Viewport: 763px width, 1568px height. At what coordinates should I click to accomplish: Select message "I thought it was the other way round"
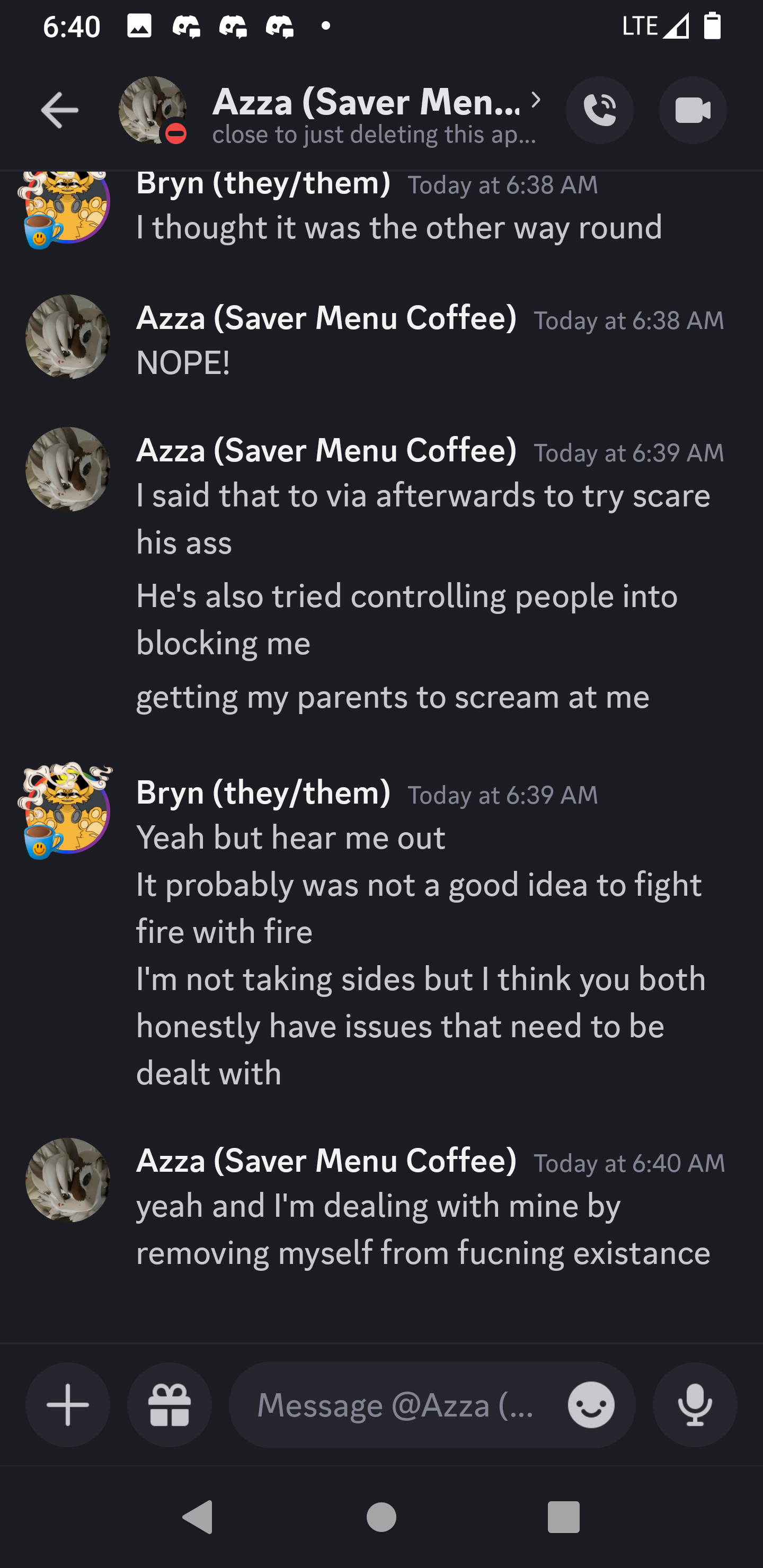[399, 227]
